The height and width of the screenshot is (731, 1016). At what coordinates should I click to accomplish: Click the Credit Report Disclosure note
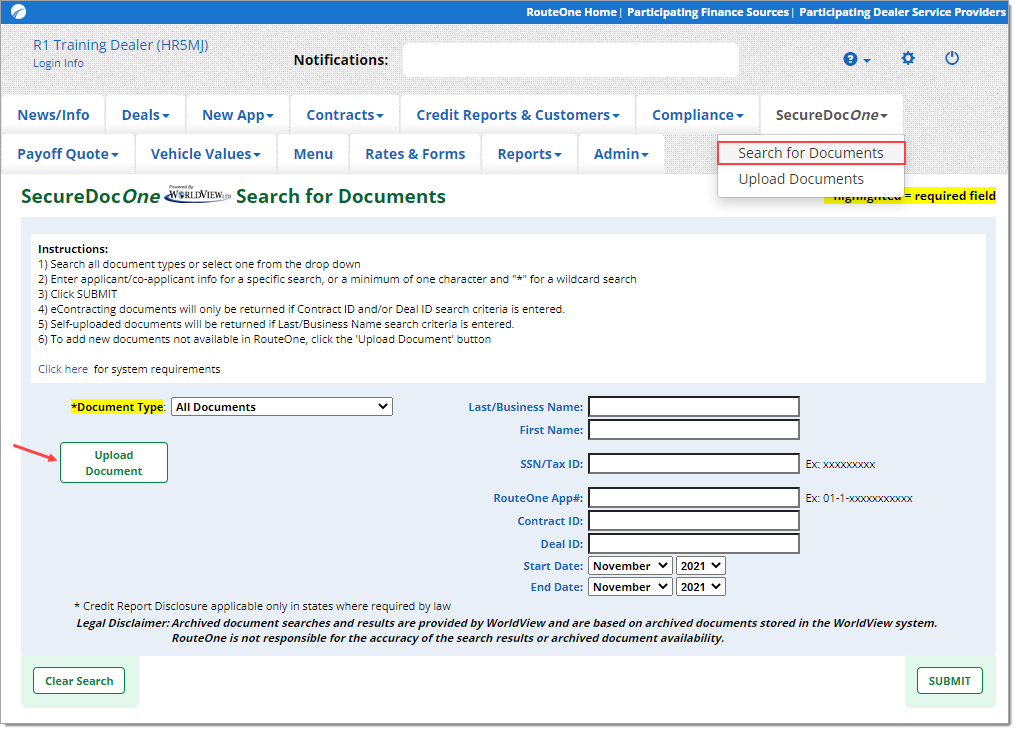pyautogui.click(x=262, y=606)
